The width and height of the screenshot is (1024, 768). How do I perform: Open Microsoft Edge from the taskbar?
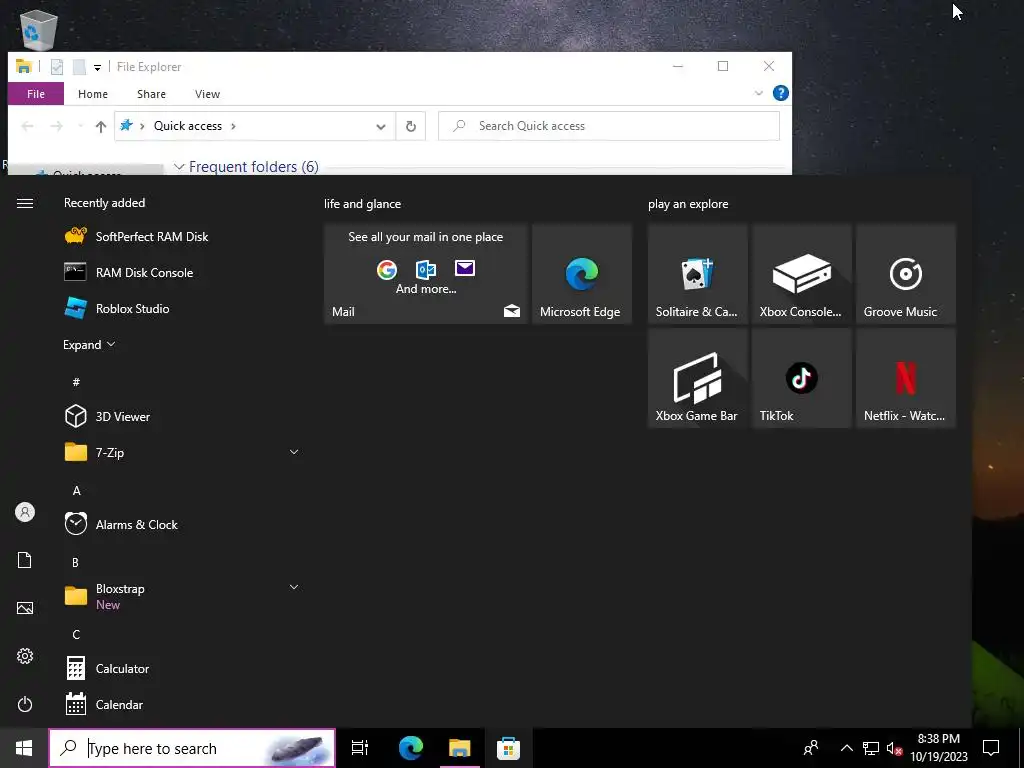pos(411,748)
